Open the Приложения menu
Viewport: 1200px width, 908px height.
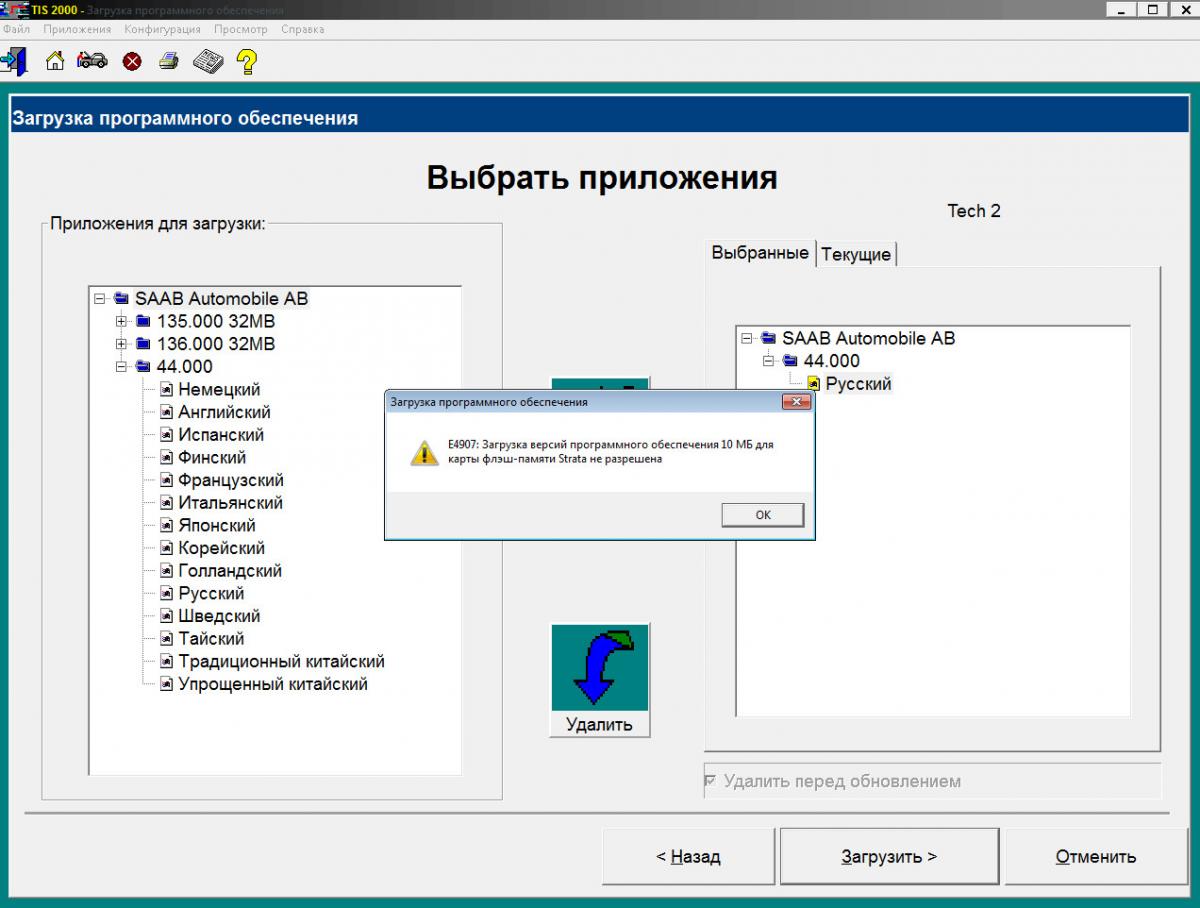(77, 29)
